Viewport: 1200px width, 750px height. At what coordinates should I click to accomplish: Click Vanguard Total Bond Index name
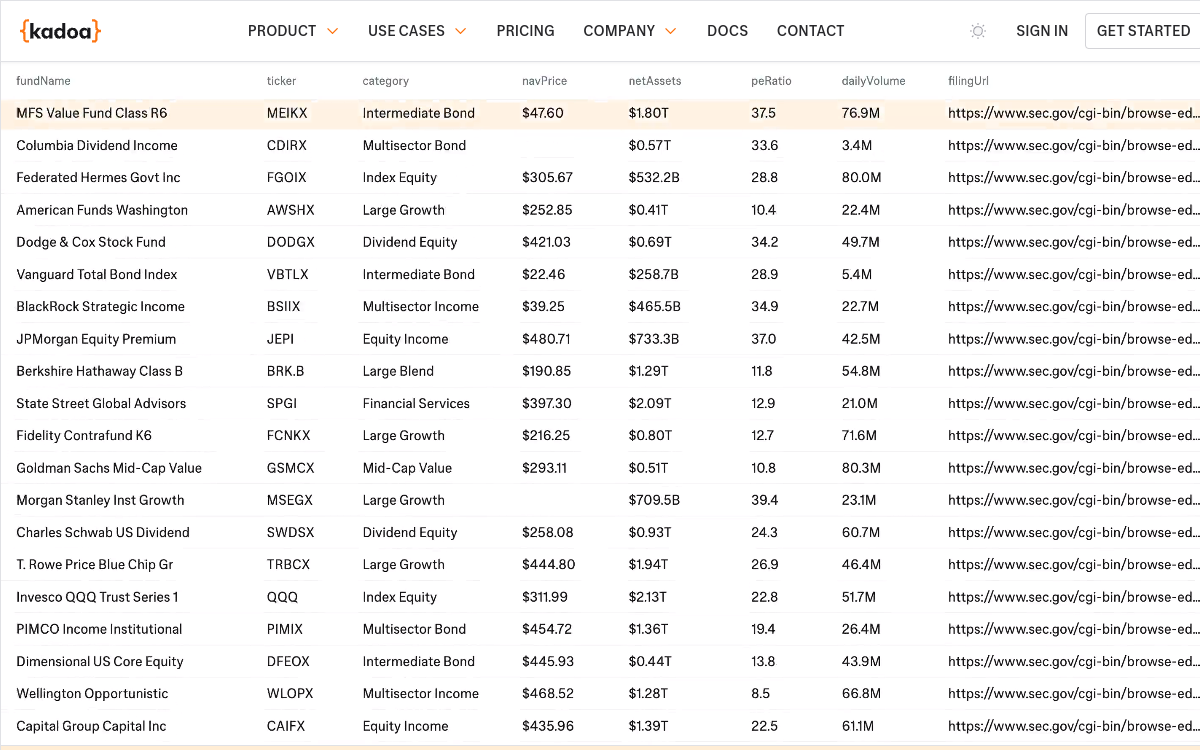click(x=97, y=274)
